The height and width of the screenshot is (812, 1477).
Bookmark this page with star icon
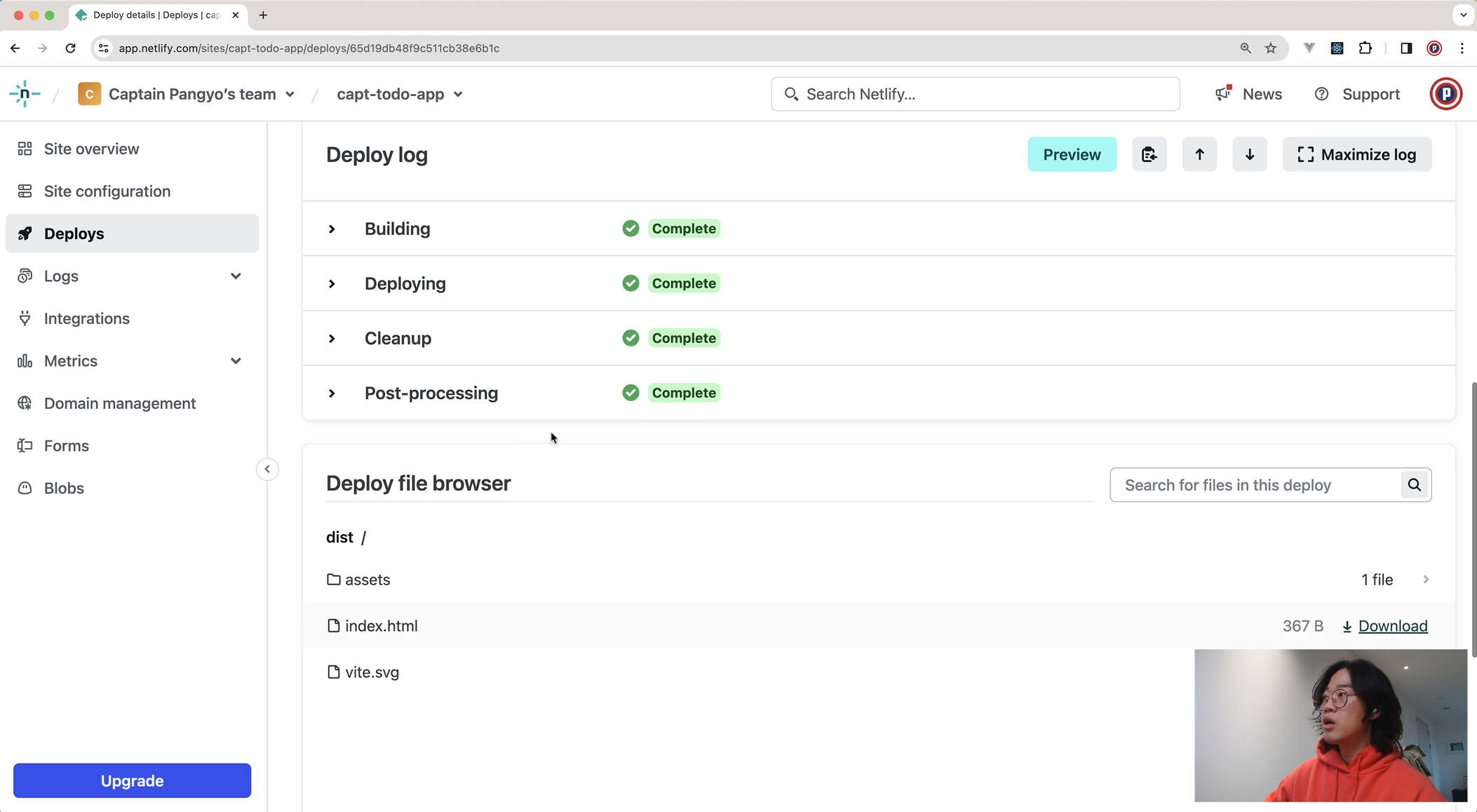click(1271, 48)
